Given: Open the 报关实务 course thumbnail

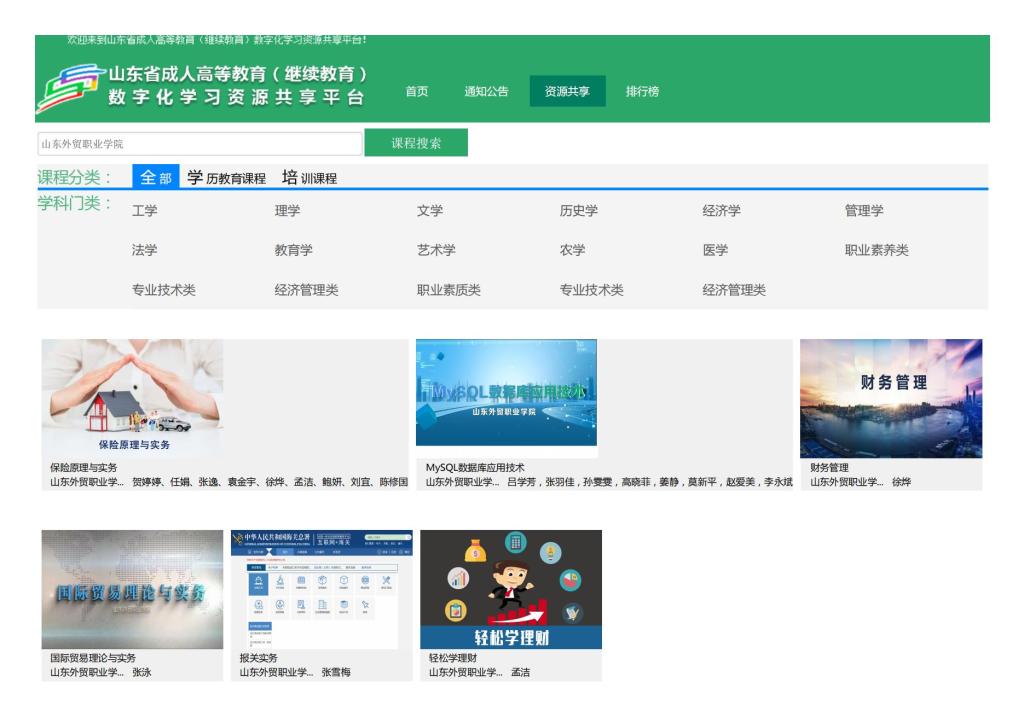Looking at the screenshot, I should coord(321,589).
